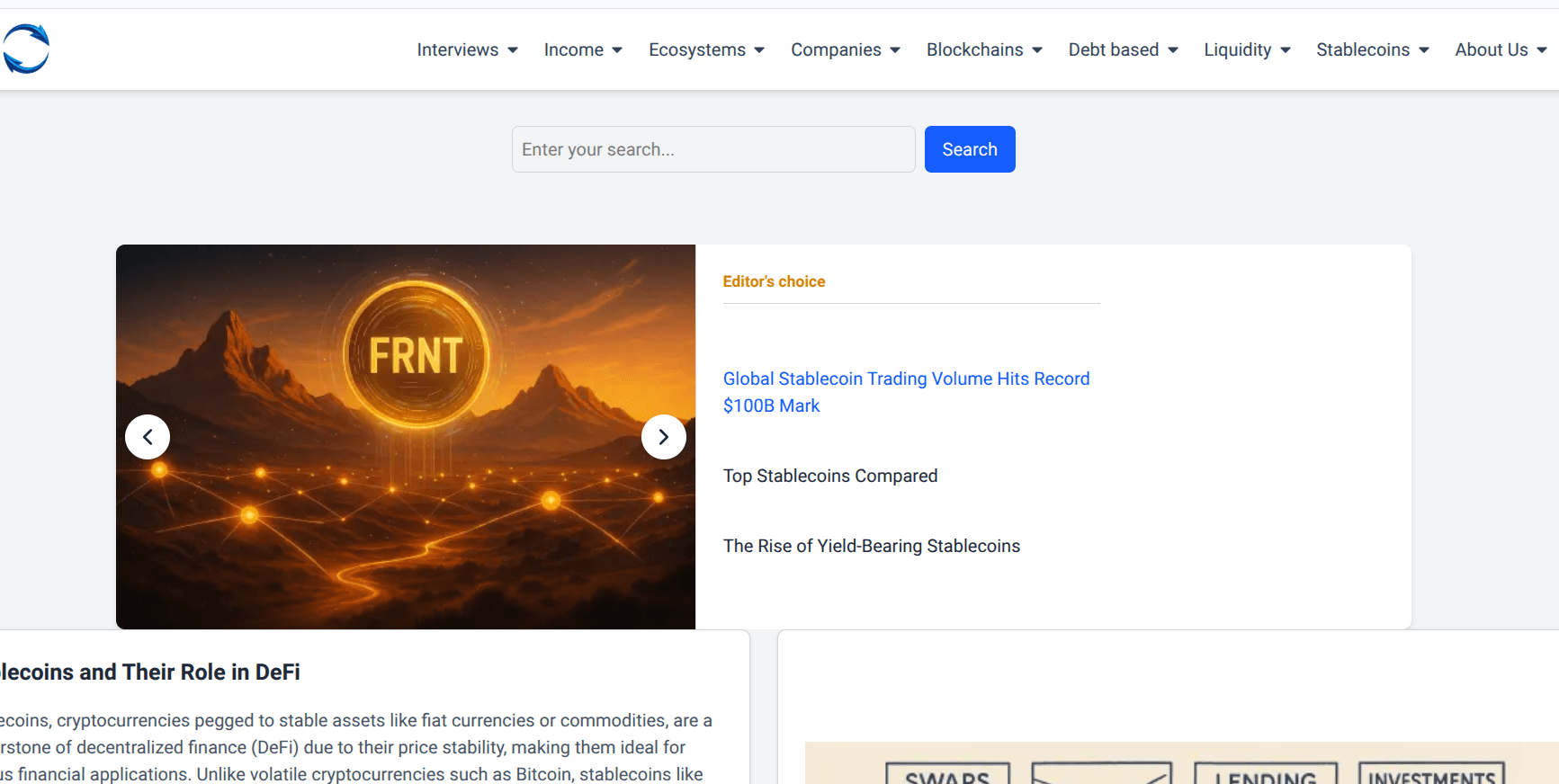Image resolution: width=1559 pixels, height=784 pixels.
Task: Expand the Debt based dropdown arrow
Action: coord(1173,50)
